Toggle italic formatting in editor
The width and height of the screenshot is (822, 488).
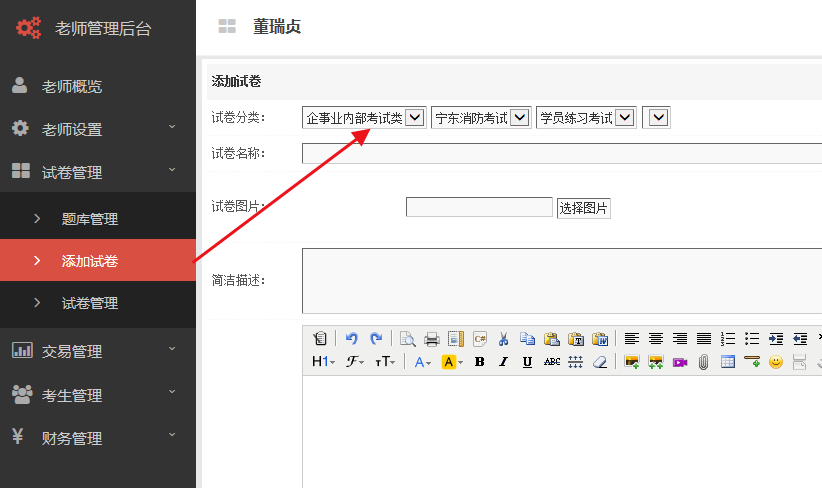[503, 362]
